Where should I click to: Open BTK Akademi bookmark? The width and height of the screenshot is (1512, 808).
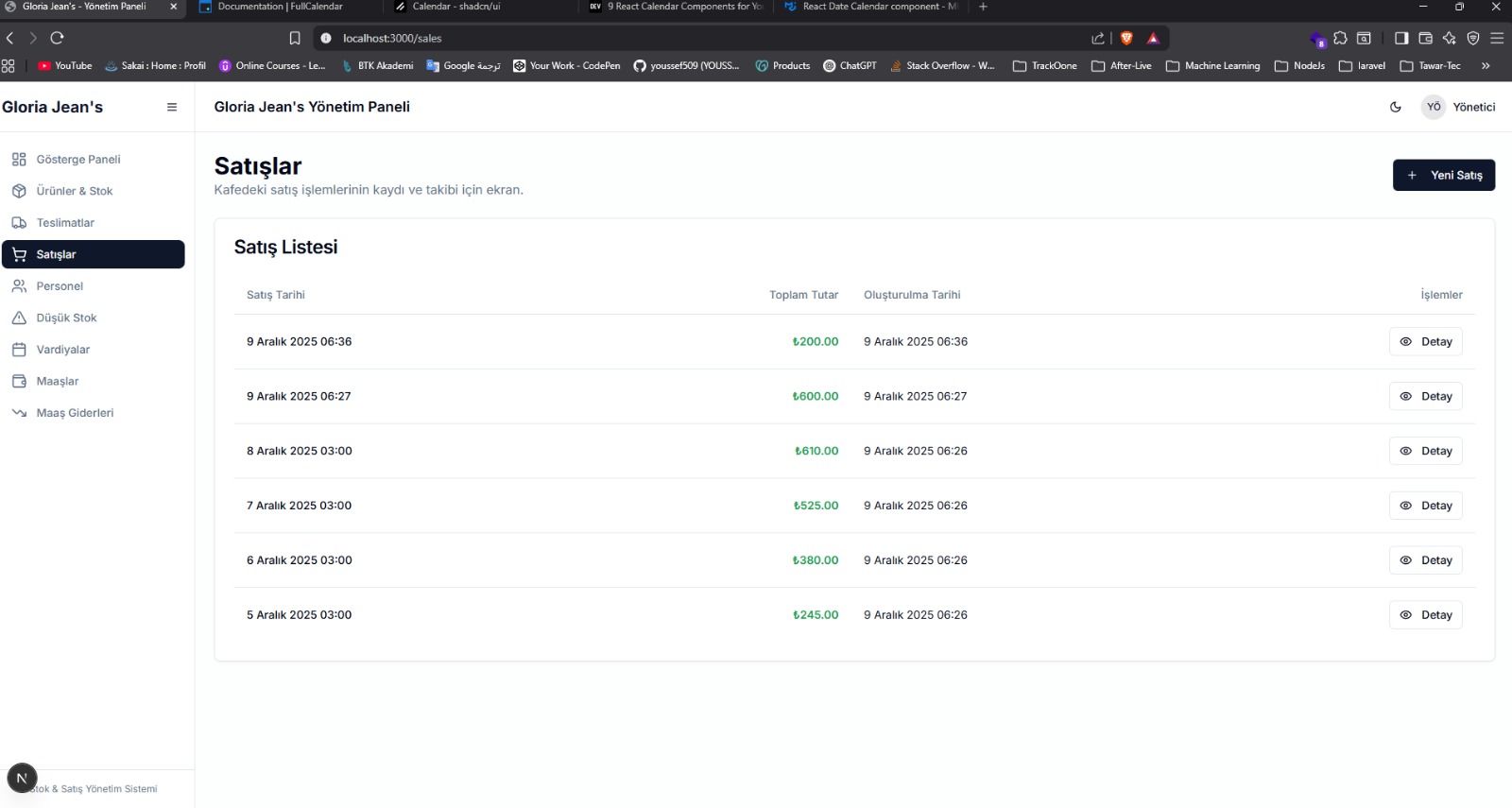coord(377,66)
